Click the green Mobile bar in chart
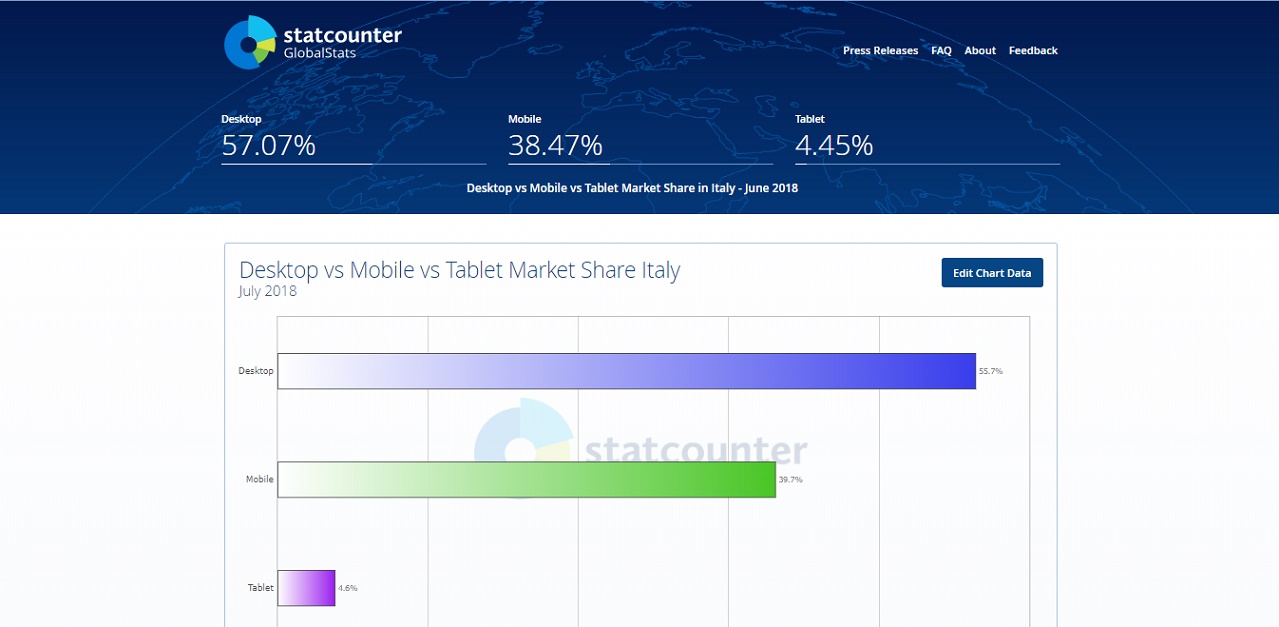 click(x=526, y=480)
